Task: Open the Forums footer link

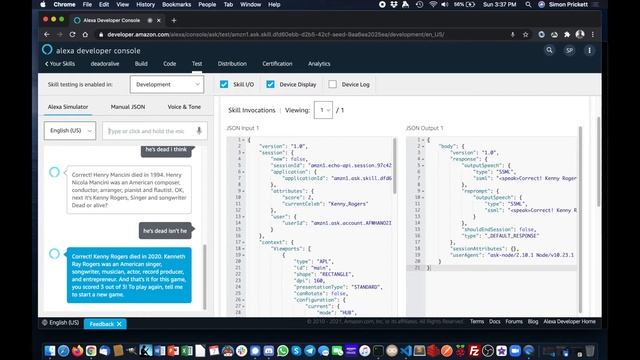Action: [x=514, y=322]
